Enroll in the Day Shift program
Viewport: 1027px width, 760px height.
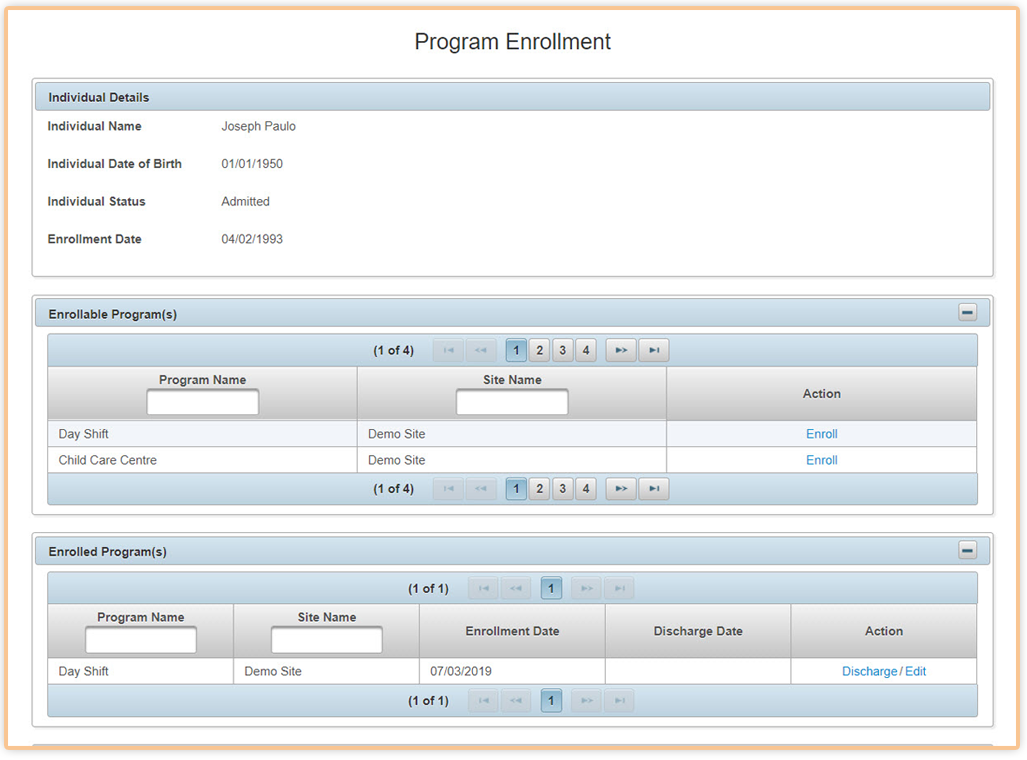pos(821,434)
